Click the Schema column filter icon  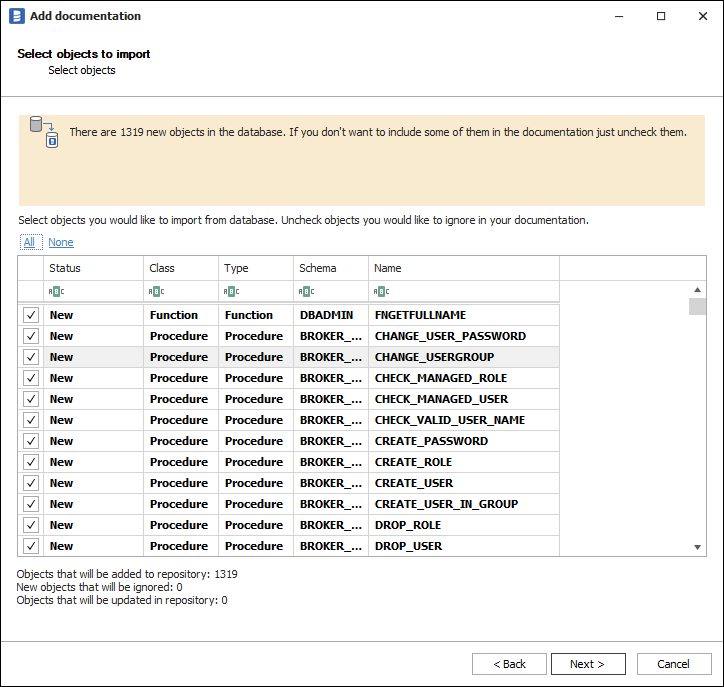[x=305, y=291]
